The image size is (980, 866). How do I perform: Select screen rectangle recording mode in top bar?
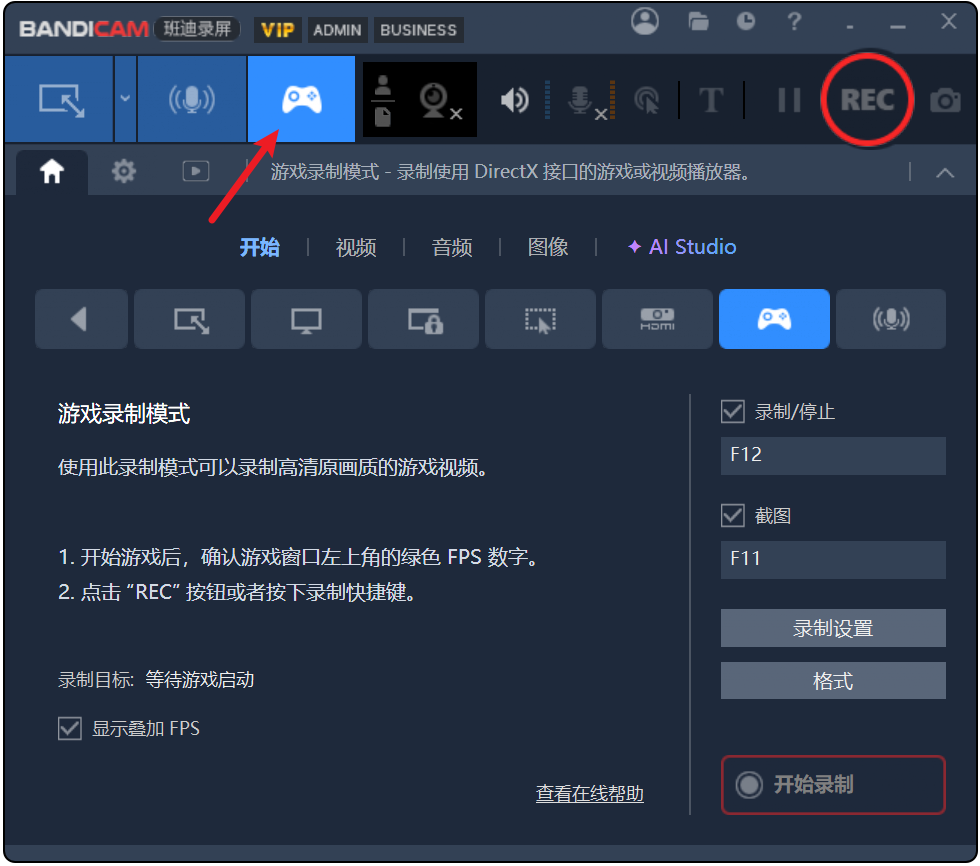click(x=60, y=99)
